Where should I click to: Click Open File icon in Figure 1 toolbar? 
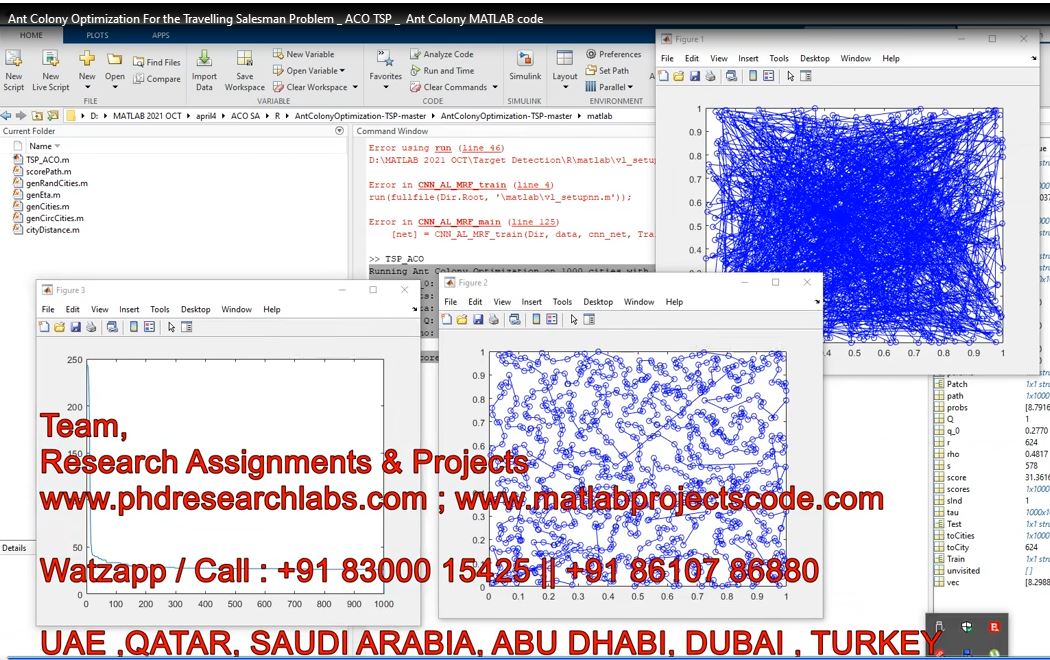coord(678,76)
